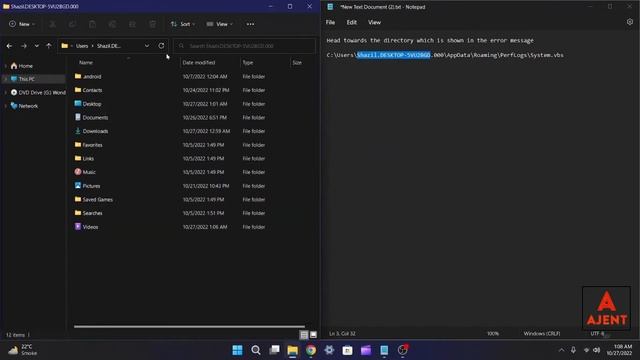Click the Delete trash icon in Explorer
This screenshot has height=360, width=640.
click(x=153, y=24)
